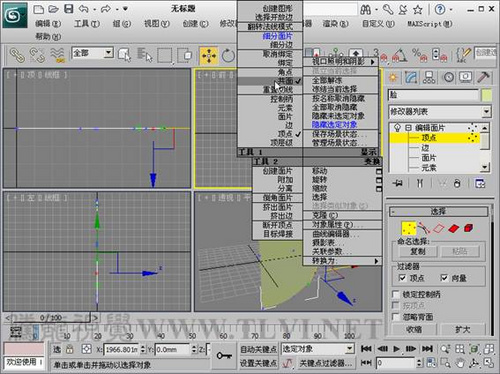Undo the last action with arrow icon
Viewport: 500px width, 374px height.
(83, 9)
